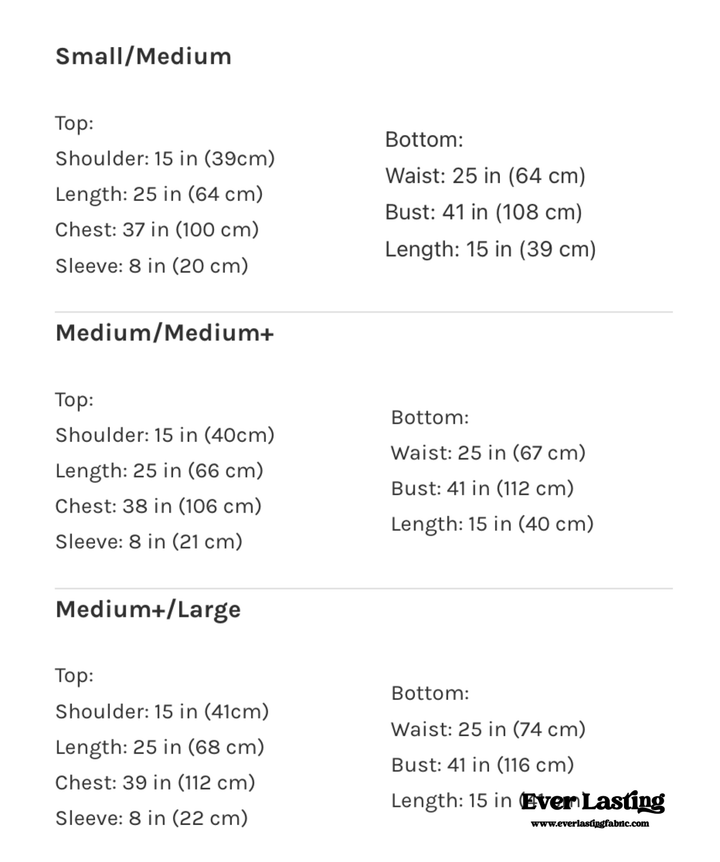Image resolution: width=720 pixels, height=862 pixels.
Task: Click Waist: 25 in (67 cm) text
Action: click(x=488, y=453)
